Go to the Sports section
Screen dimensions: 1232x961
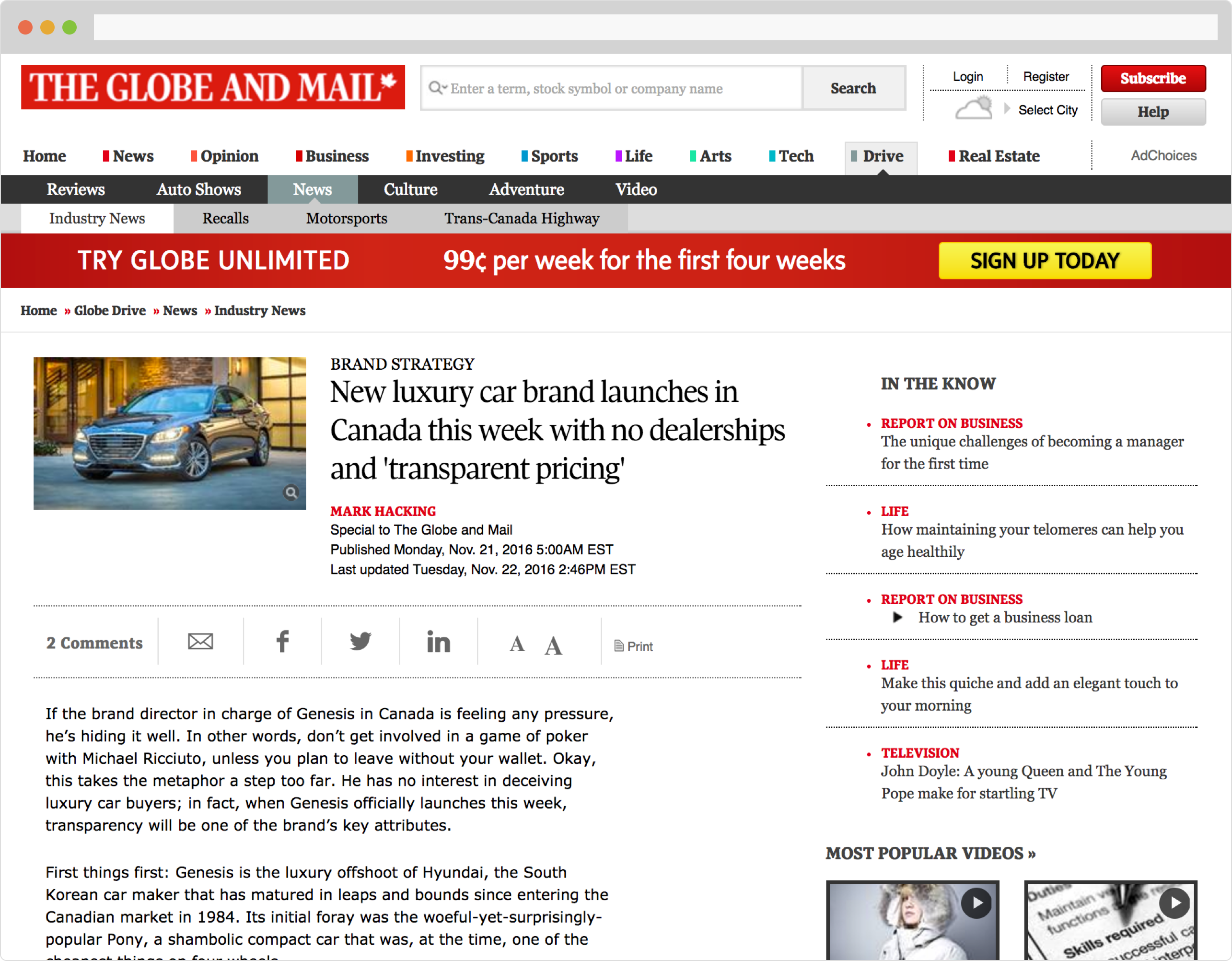click(549, 156)
